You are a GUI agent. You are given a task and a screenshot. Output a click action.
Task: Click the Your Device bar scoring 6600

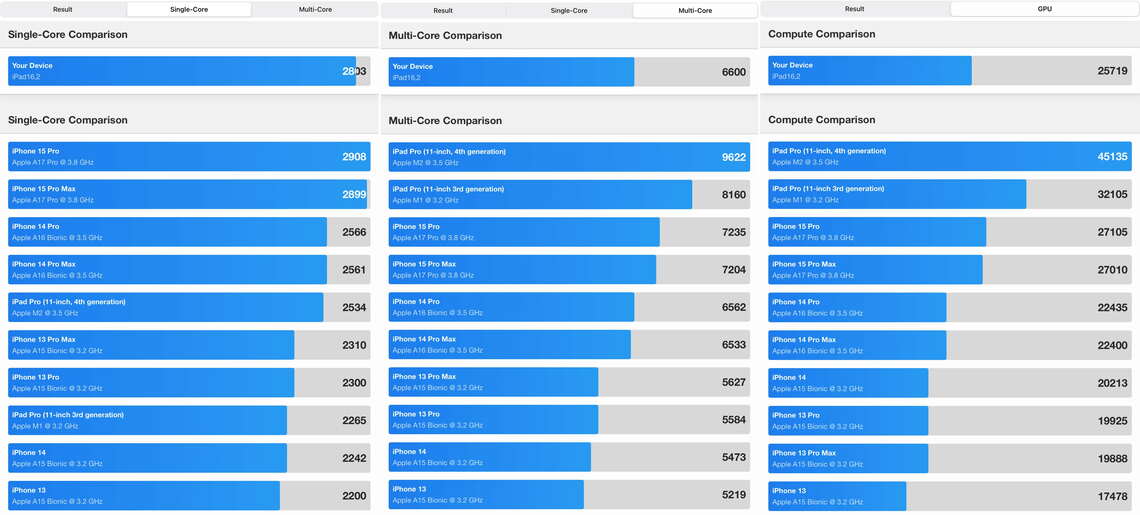click(569, 72)
